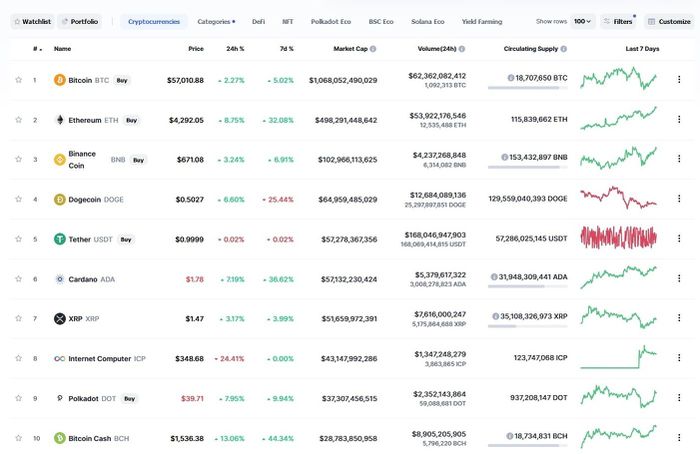Image resolution: width=700 pixels, height=454 pixels.
Task: Click Buy button next to Tether
Action: click(x=126, y=240)
